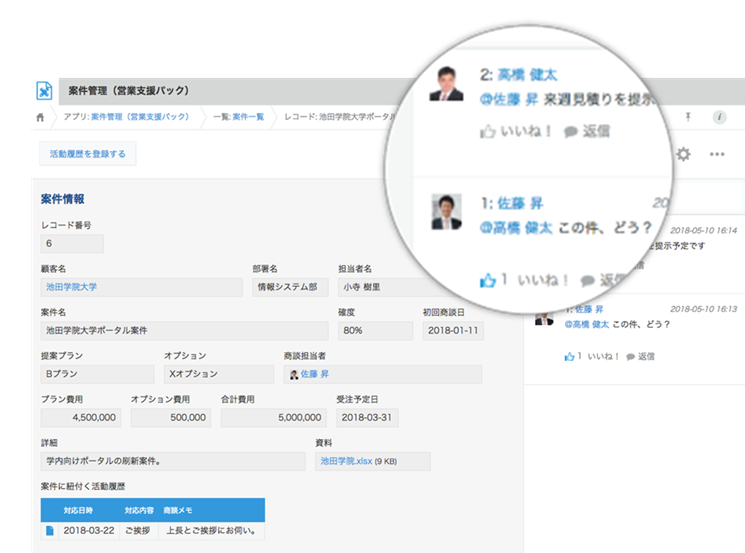Click the 2018-05-10 16:14 comment timestamp

pos(704,230)
